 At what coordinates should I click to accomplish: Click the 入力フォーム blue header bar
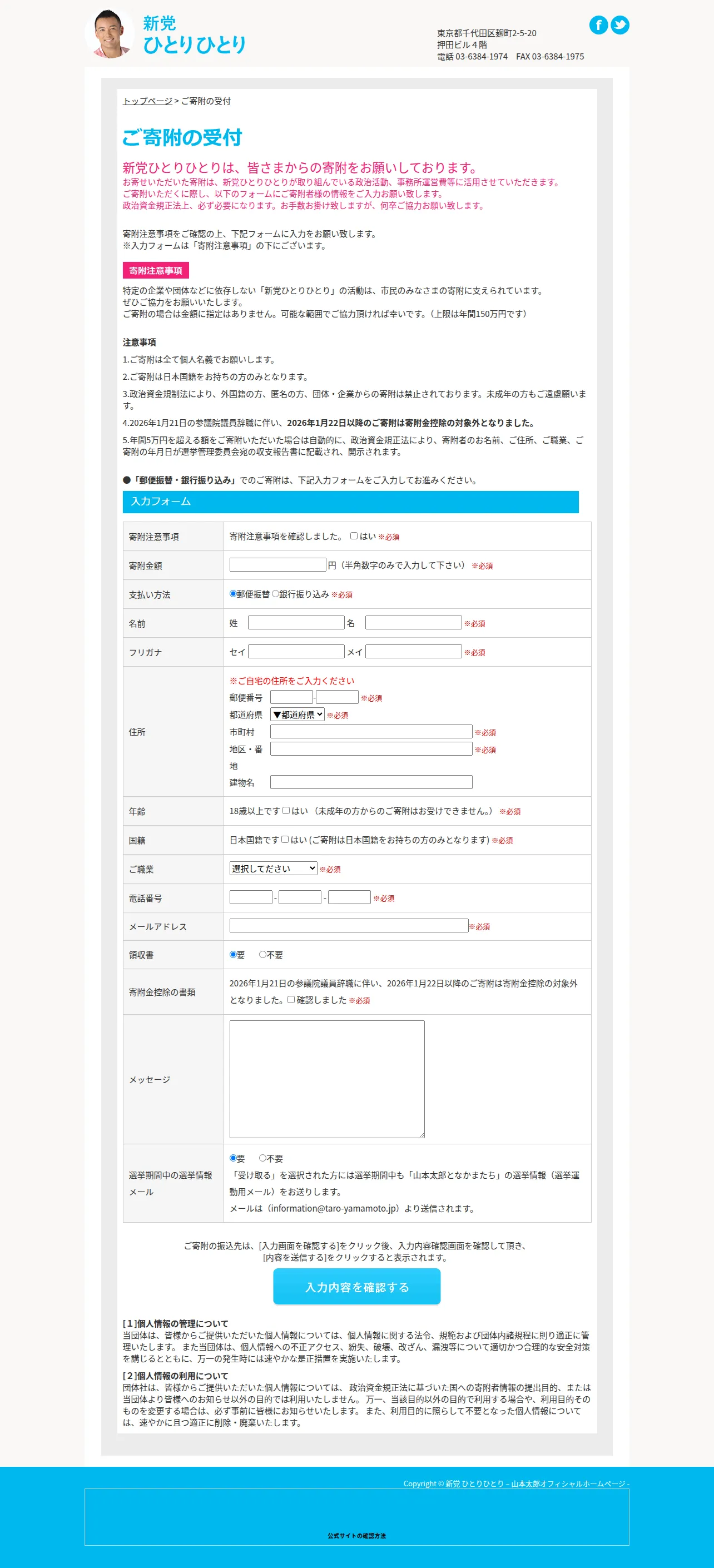(x=351, y=502)
